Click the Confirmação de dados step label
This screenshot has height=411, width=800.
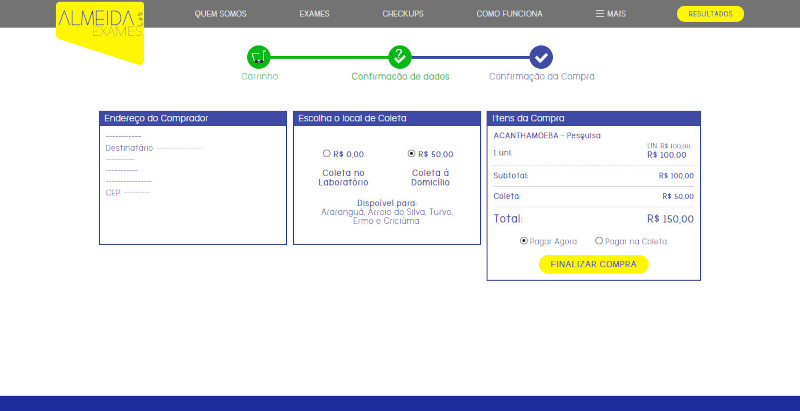(400, 76)
